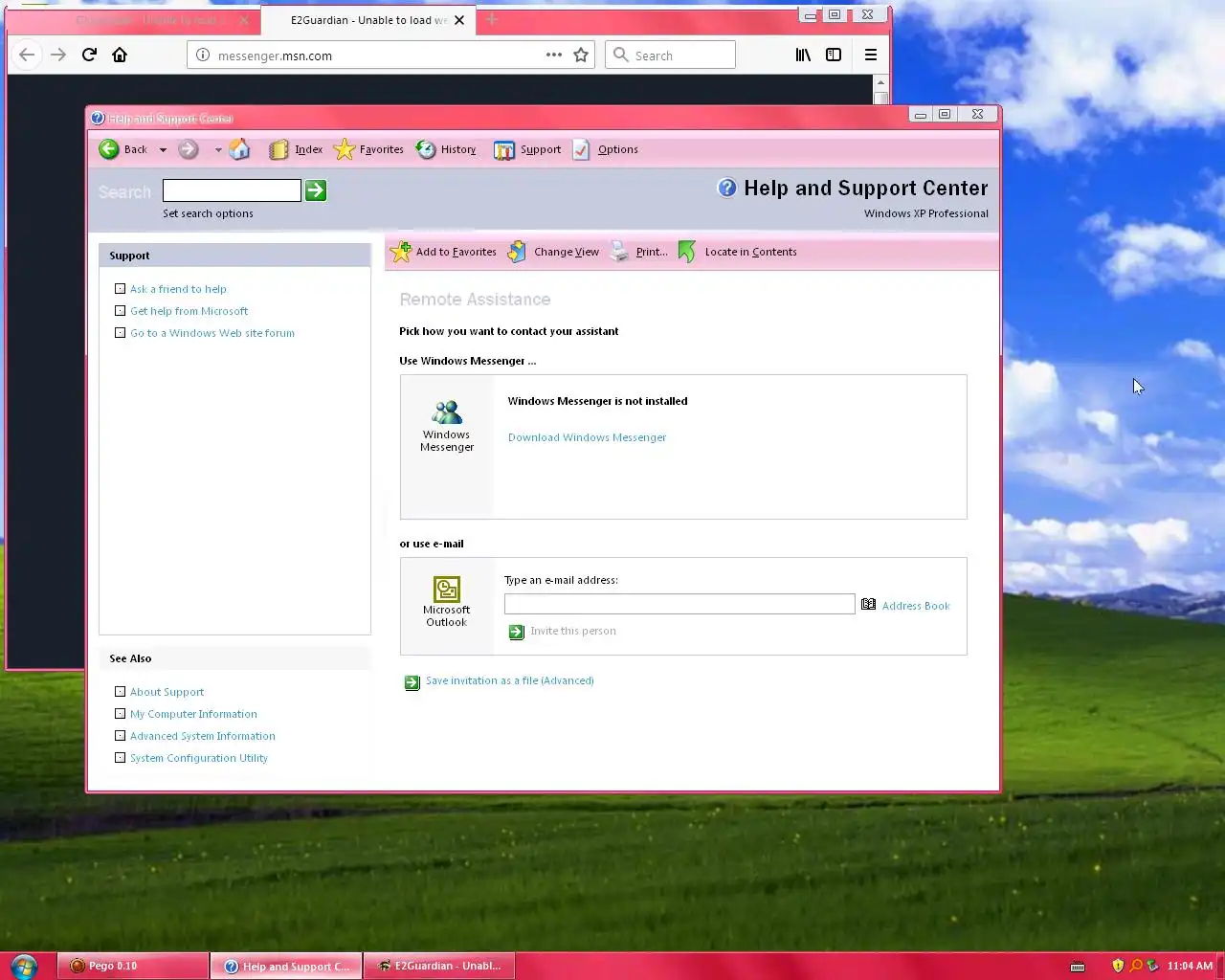The image size is (1225, 980).
Task: Click Save invitation as a file (Advanced)
Action: coord(509,680)
